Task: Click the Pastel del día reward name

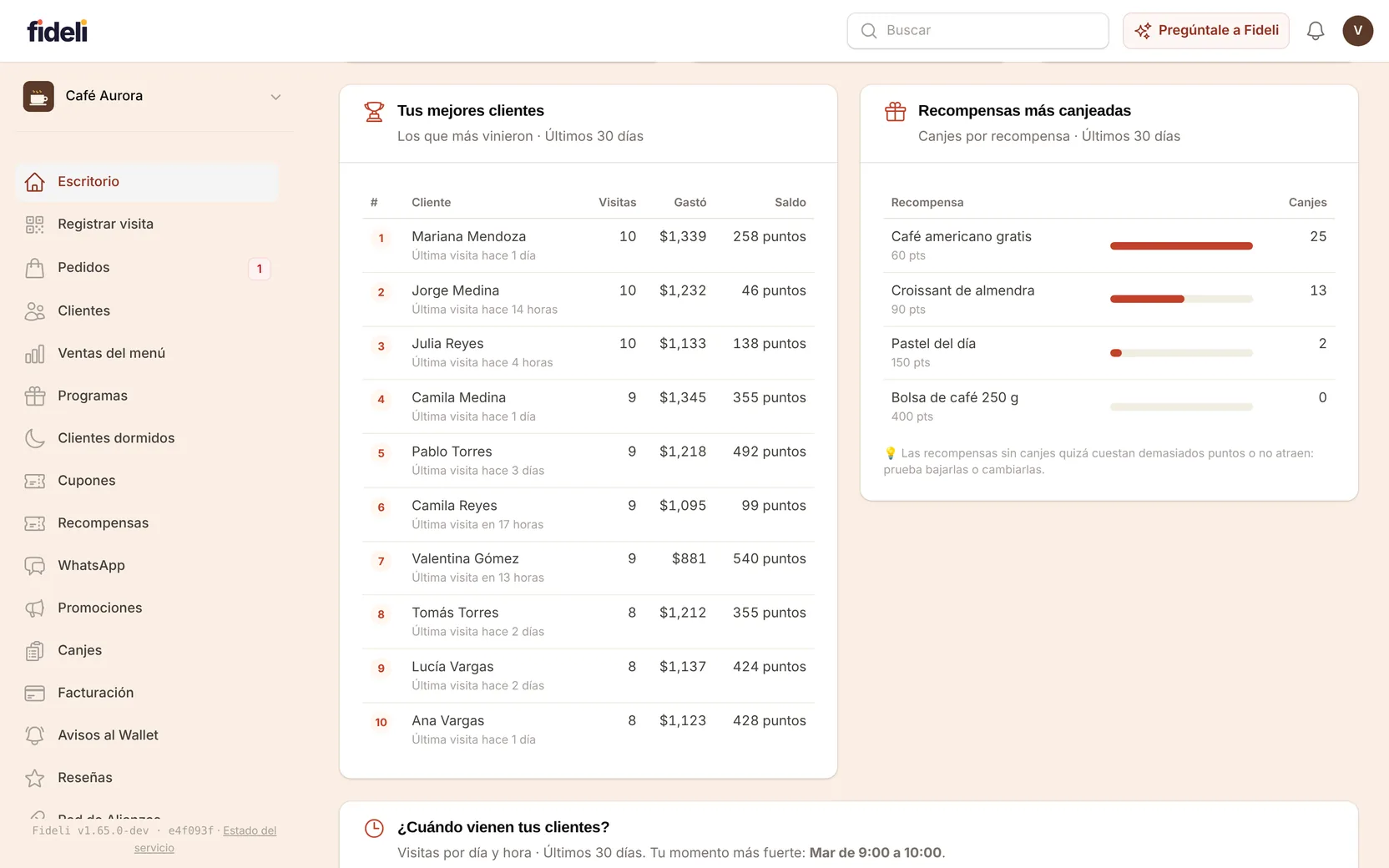Action: (933, 344)
